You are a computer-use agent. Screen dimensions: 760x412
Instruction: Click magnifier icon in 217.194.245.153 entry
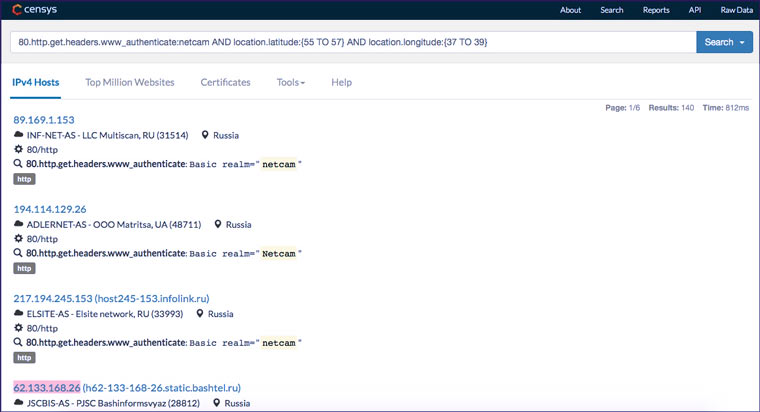coord(18,342)
